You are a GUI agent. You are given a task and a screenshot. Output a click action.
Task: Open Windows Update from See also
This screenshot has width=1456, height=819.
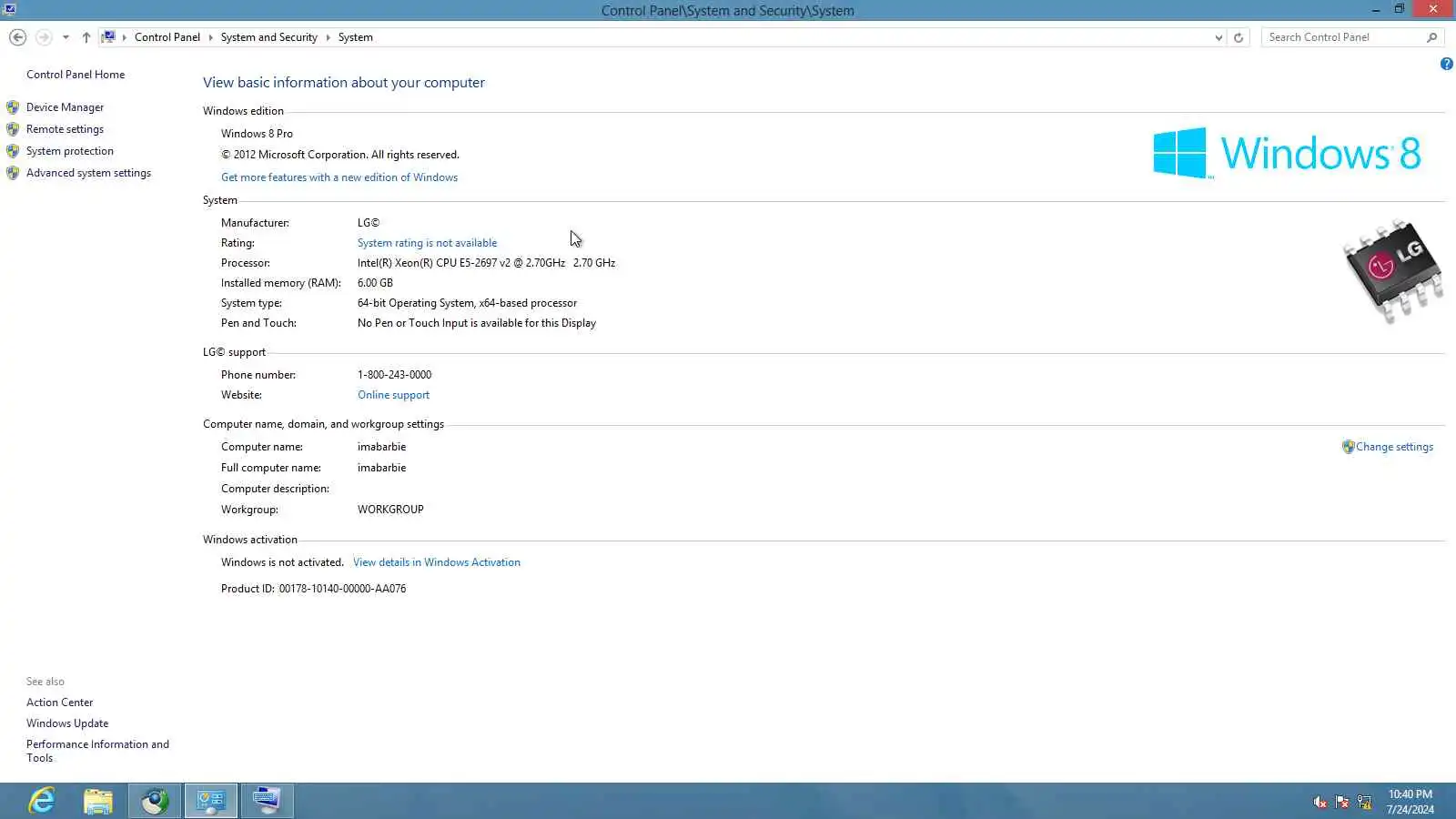(x=67, y=723)
